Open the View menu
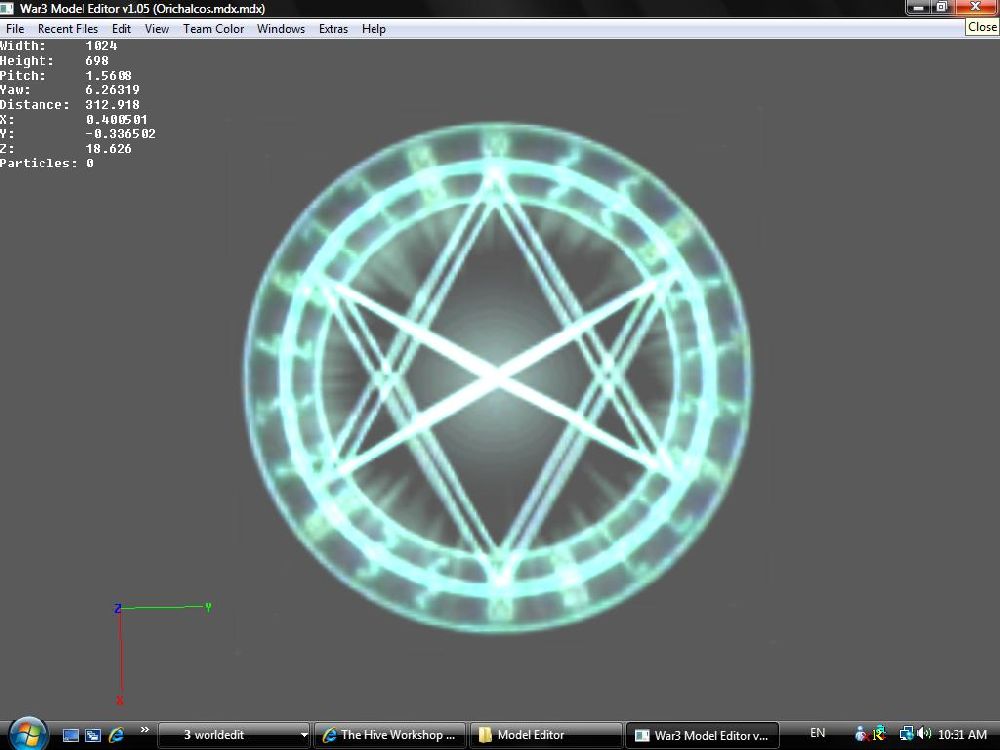The width and height of the screenshot is (1000, 750). point(156,29)
